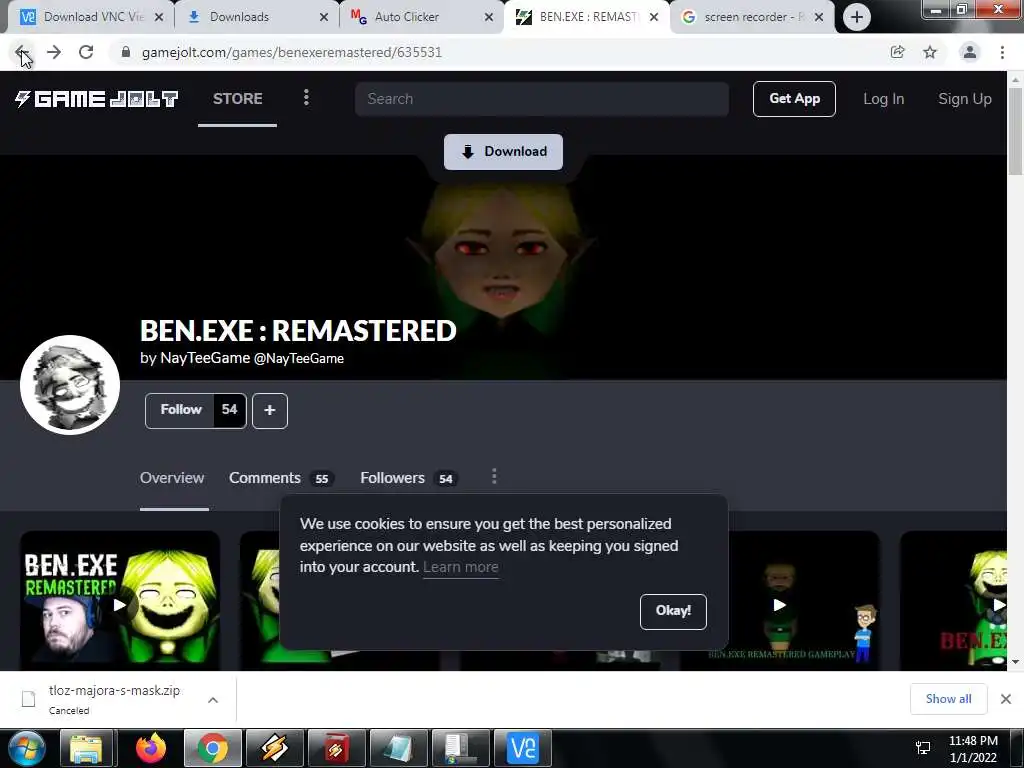Focus the Game Jolt Search field
Viewport: 1024px width, 768px height.
541,99
